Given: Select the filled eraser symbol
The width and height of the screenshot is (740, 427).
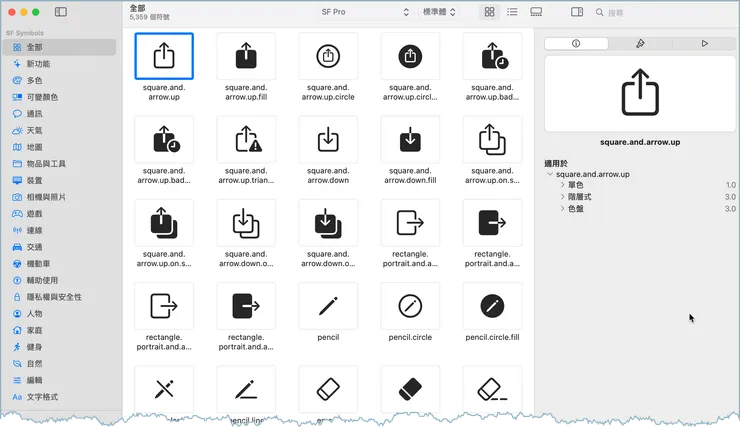Looking at the screenshot, I should 410,389.
